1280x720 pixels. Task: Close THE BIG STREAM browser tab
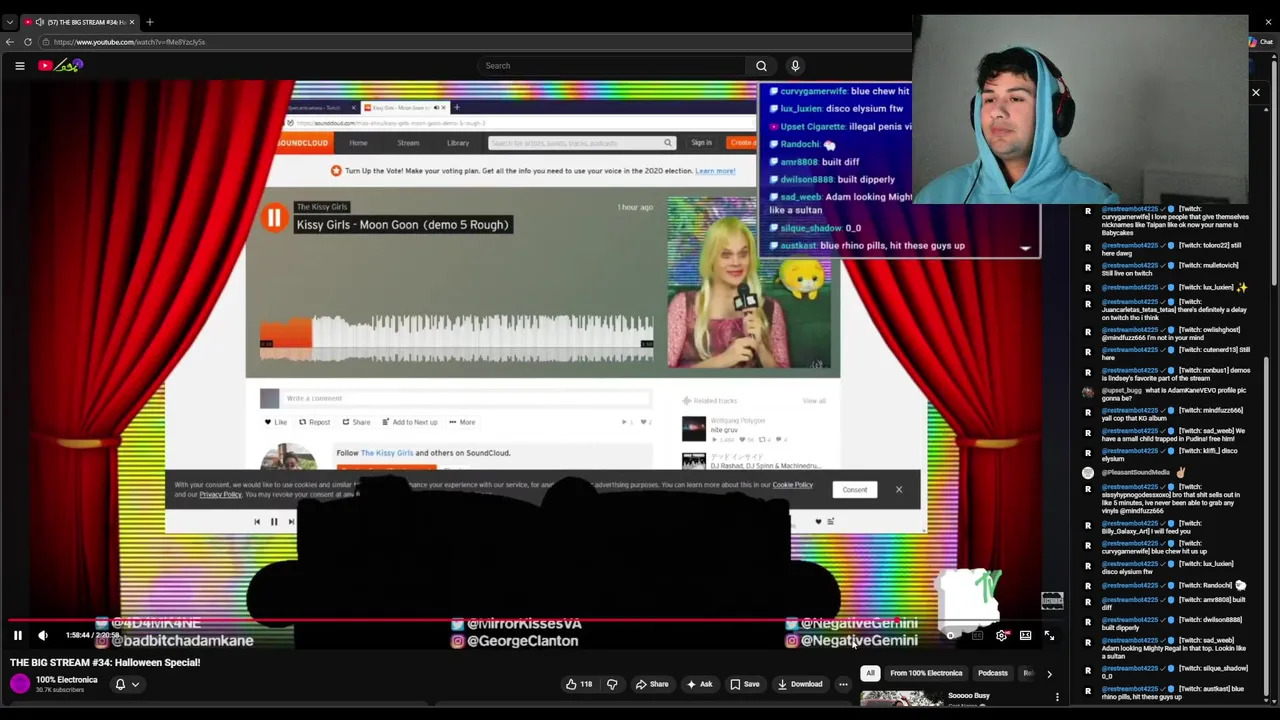(x=131, y=22)
